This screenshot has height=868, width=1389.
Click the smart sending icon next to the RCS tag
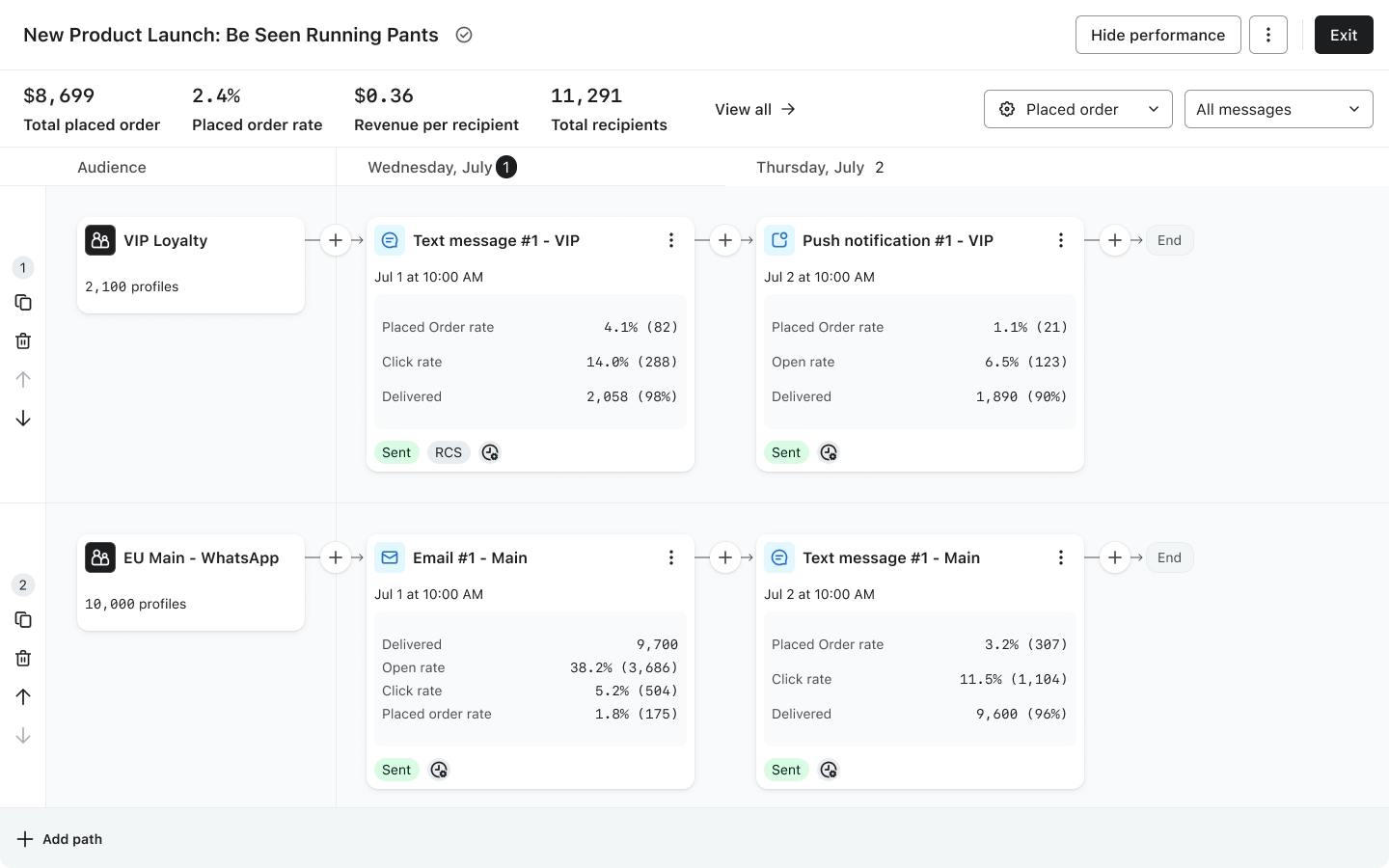coord(490,452)
